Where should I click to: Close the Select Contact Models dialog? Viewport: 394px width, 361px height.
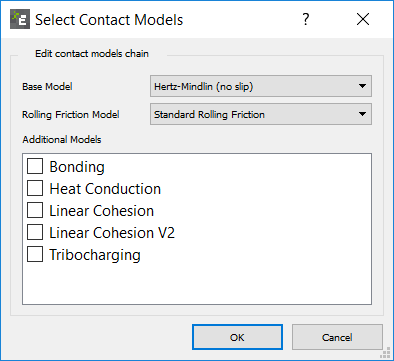(363, 19)
